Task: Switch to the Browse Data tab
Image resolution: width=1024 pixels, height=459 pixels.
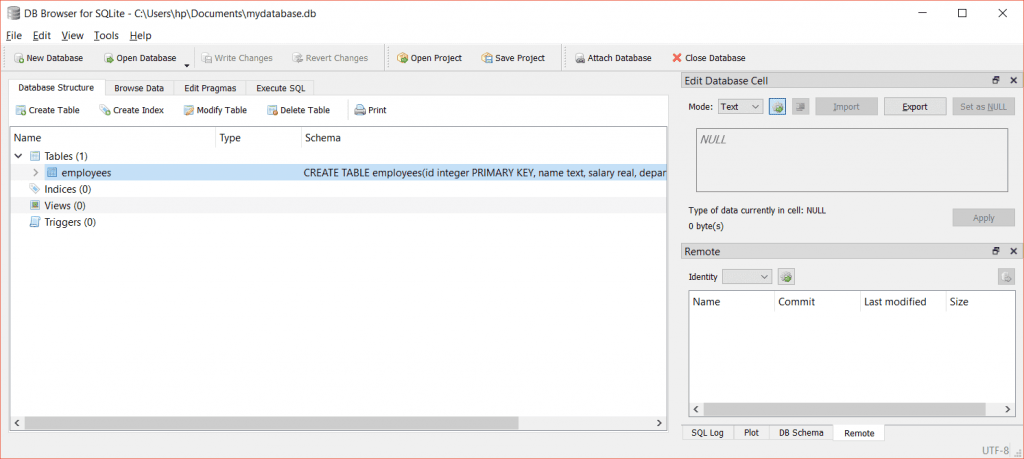Action: coord(139,88)
